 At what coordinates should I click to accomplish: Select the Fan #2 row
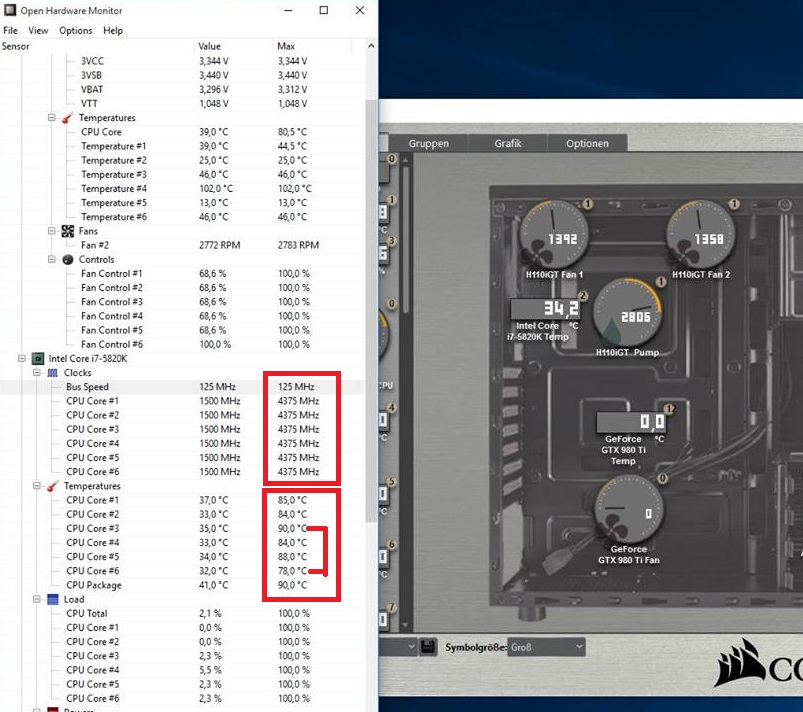[x=182, y=245]
